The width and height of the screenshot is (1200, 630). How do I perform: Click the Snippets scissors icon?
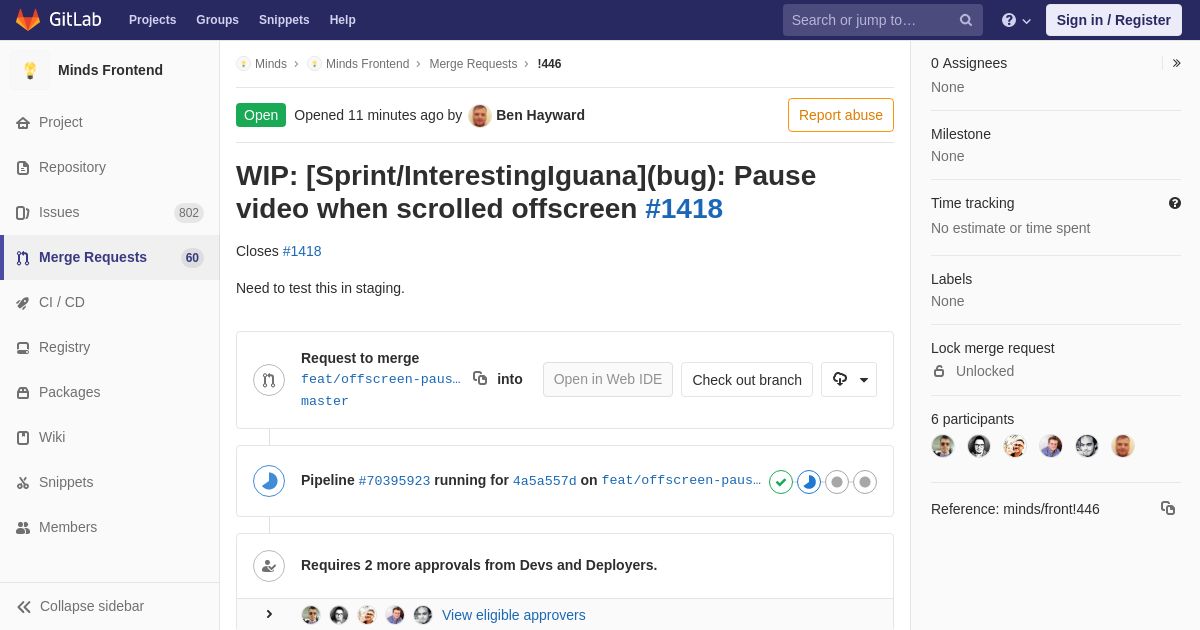(x=23, y=483)
